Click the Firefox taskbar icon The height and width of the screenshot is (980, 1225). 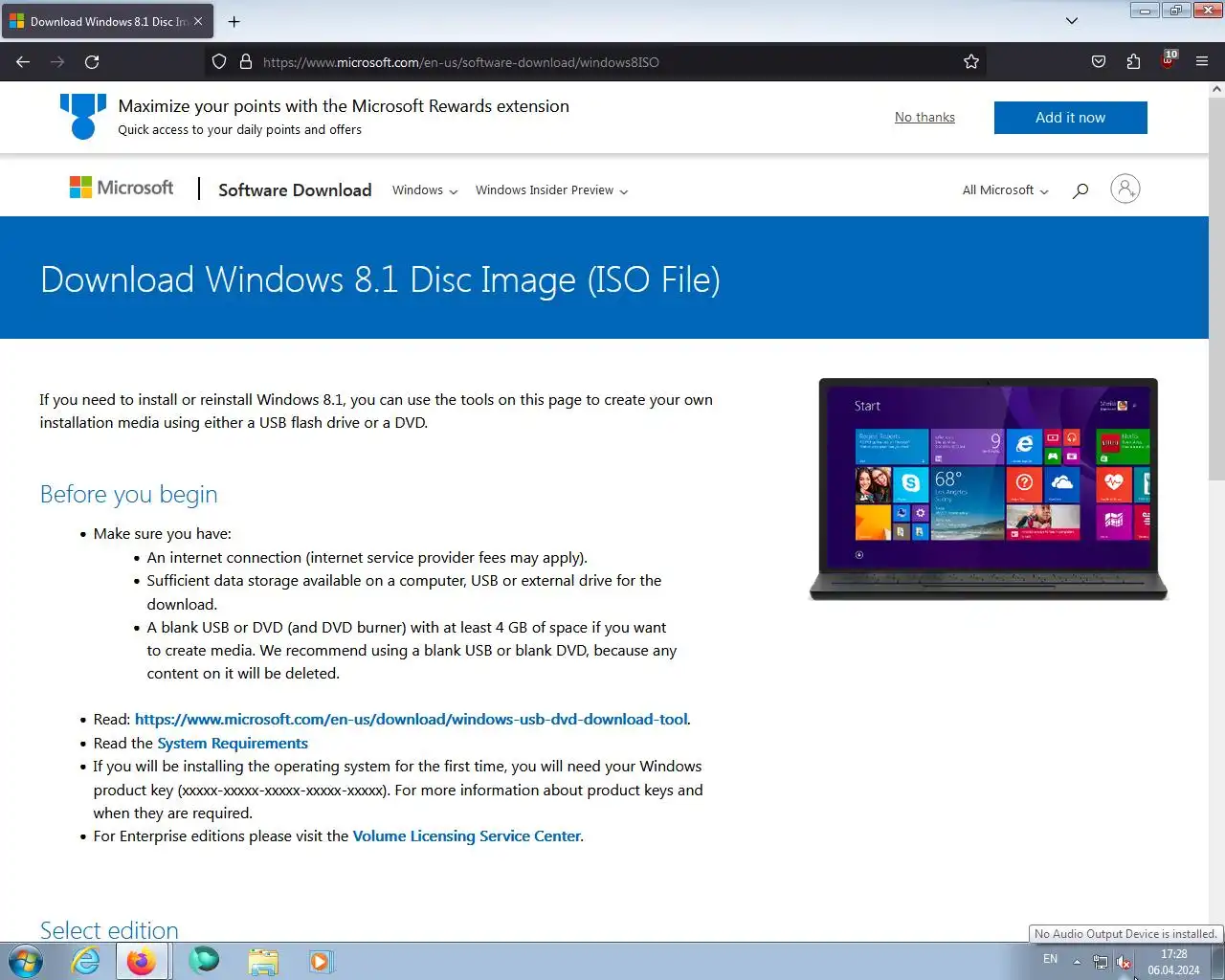(x=142, y=961)
